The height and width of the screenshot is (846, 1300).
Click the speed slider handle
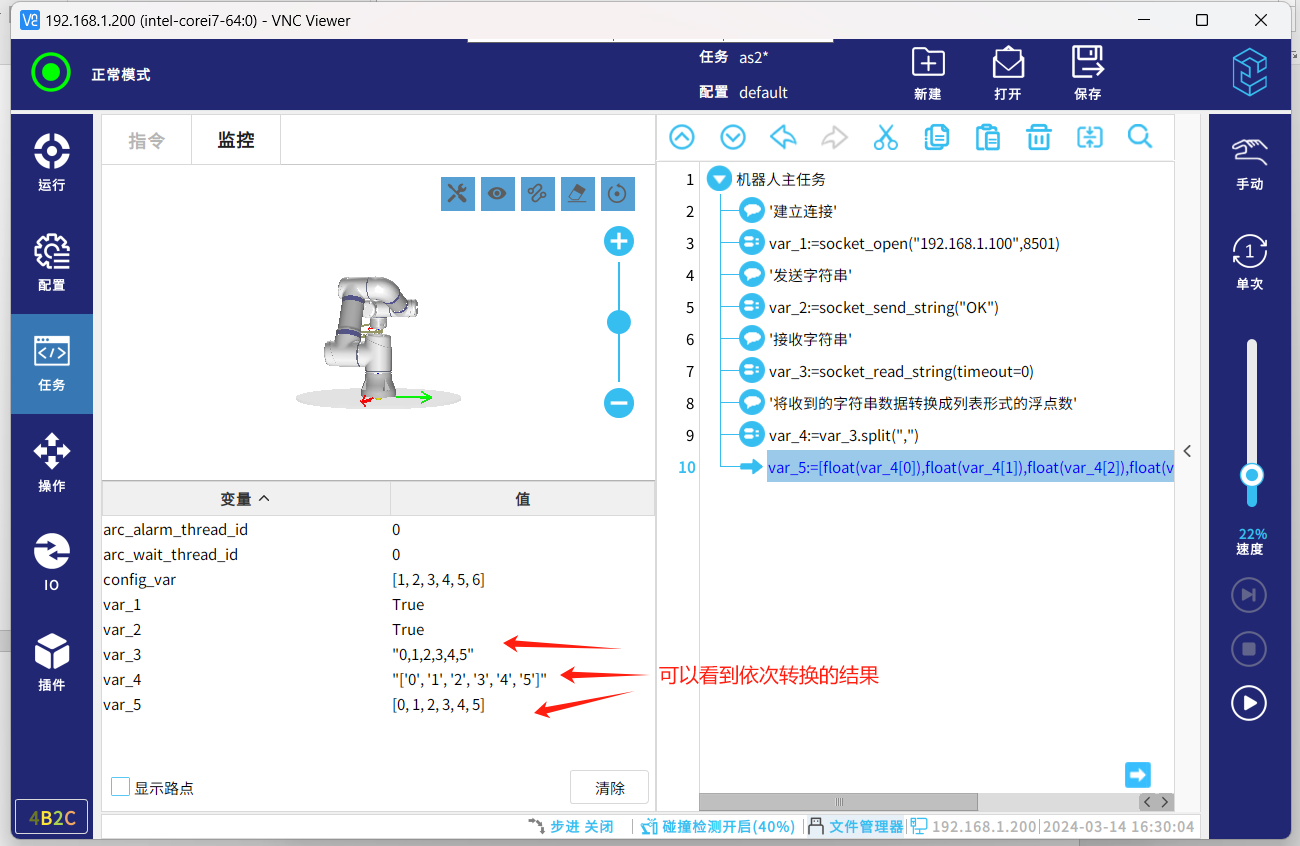coord(1250,475)
